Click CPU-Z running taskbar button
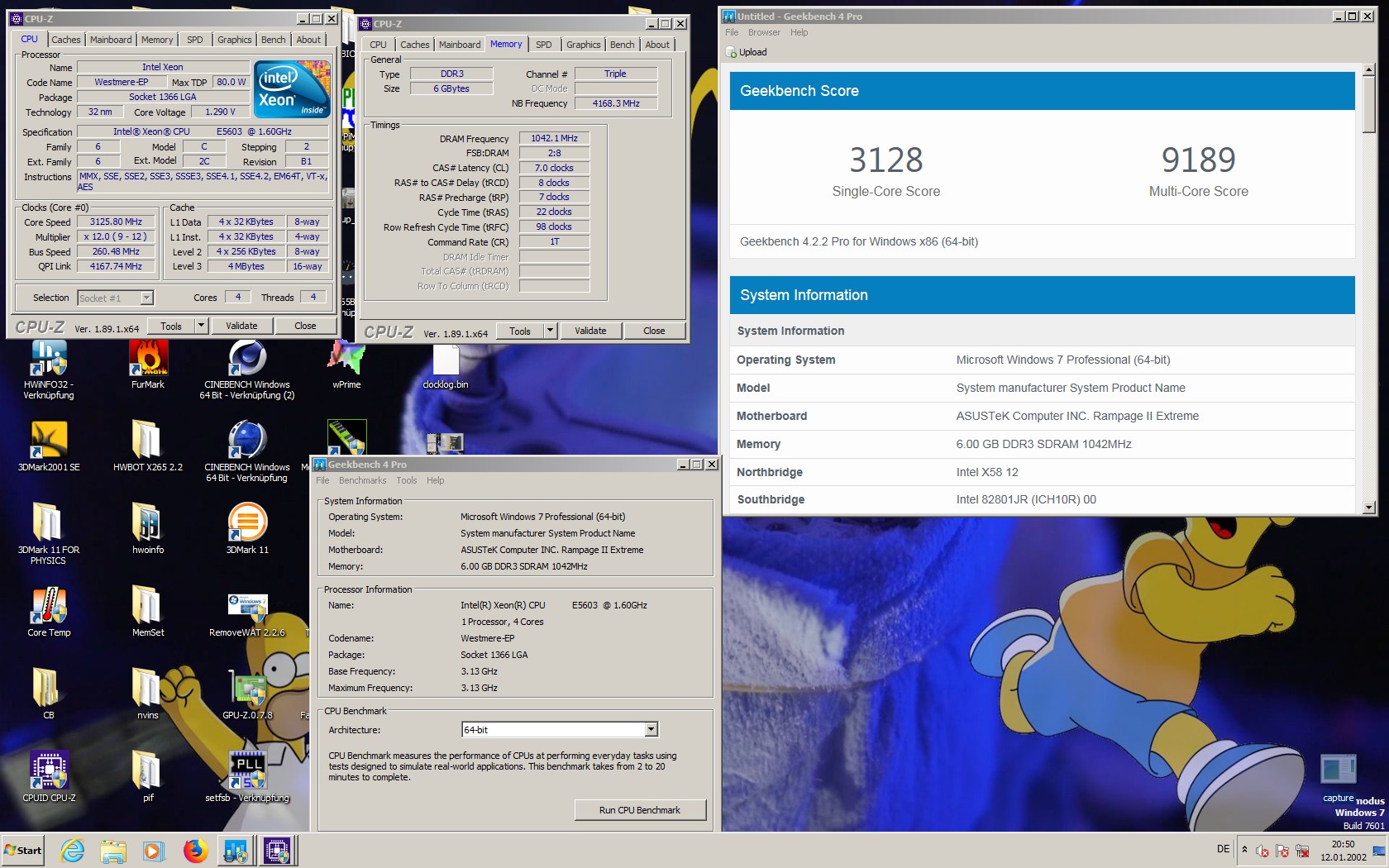This screenshot has height=868, width=1389. (x=277, y=851)
